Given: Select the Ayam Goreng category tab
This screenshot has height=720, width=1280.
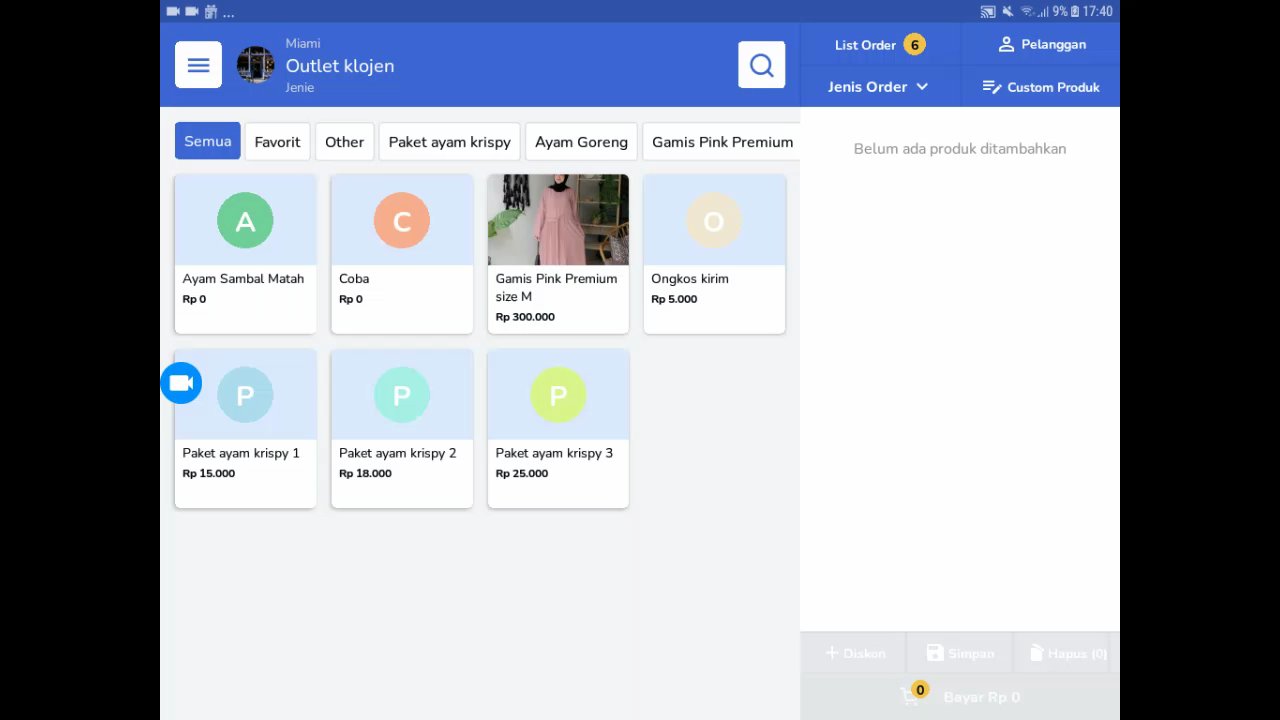Looking at the screenshot, I should click(x=581, y=142).
